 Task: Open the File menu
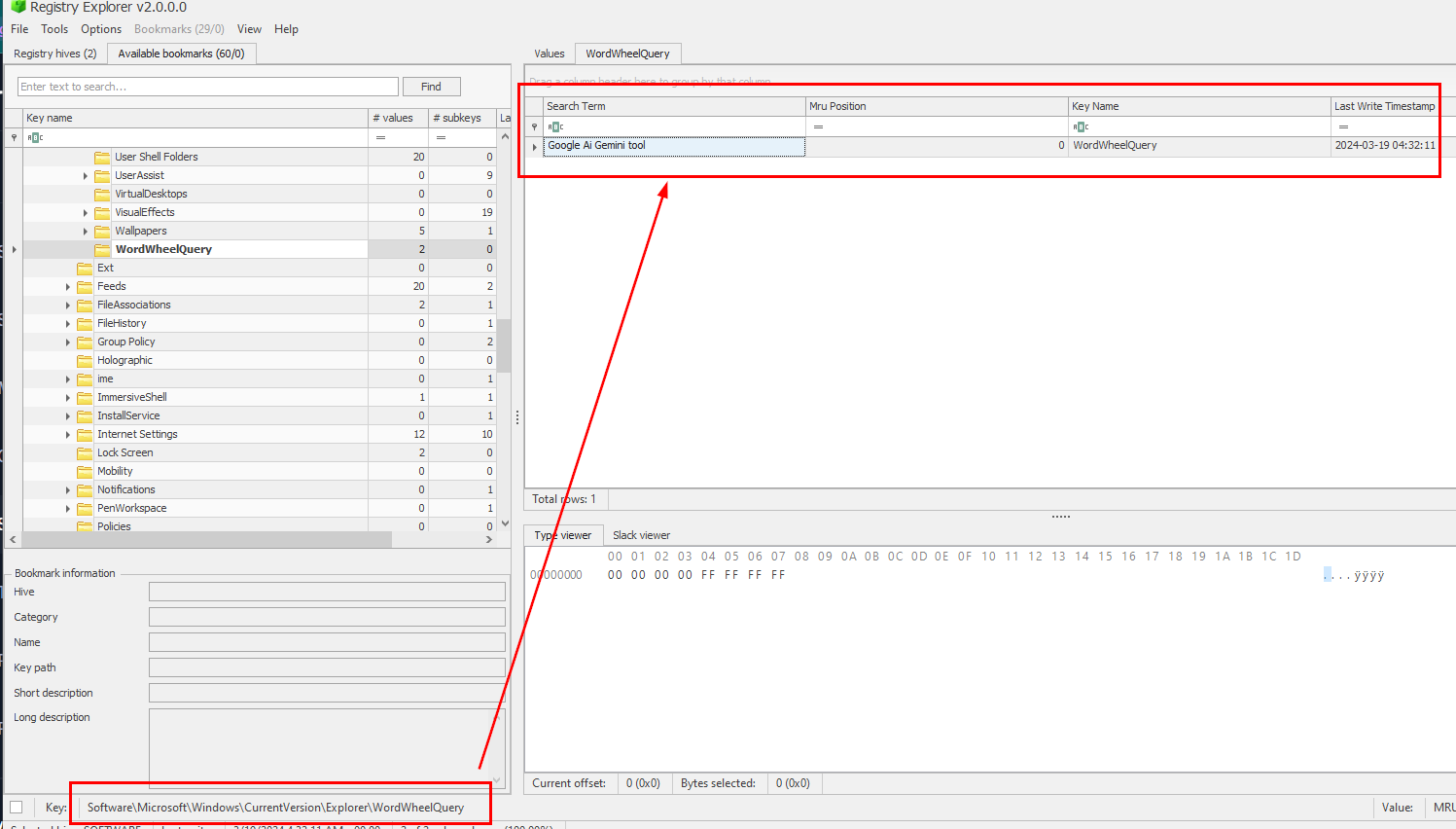tap(19, 29)
